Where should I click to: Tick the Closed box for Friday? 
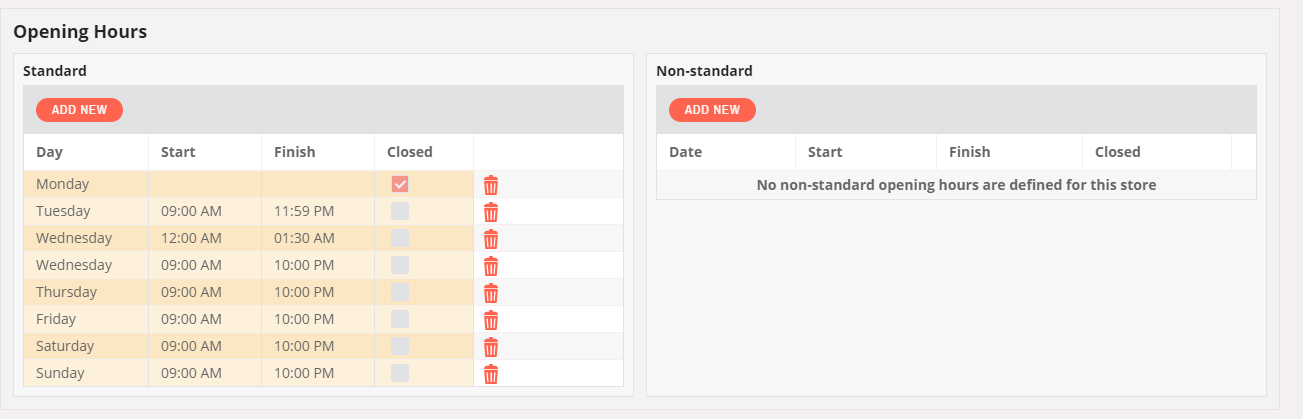[400, 319]
